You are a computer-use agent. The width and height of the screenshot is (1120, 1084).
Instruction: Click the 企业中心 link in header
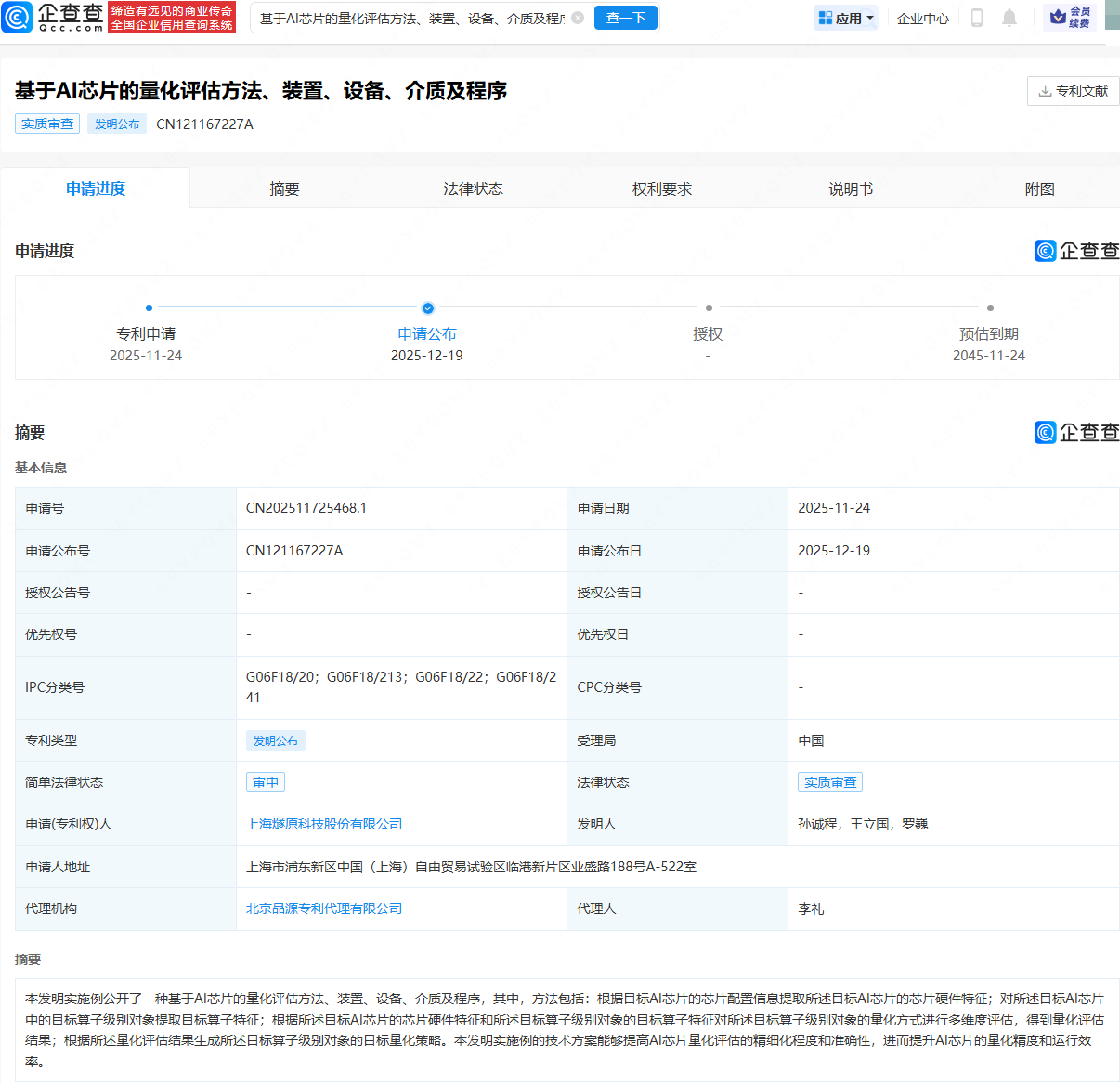922,18
